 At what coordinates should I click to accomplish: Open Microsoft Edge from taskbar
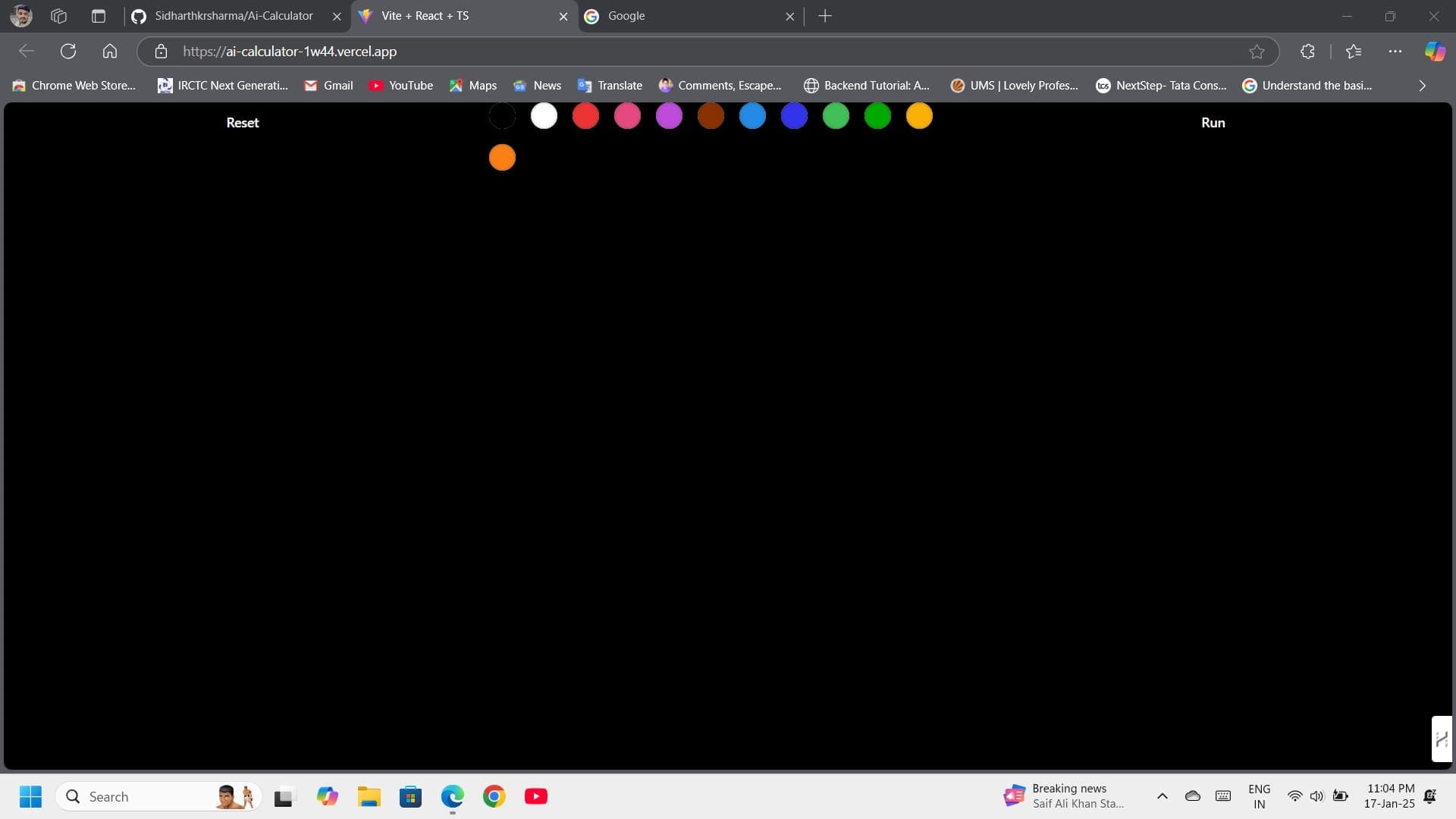[453, 796]
